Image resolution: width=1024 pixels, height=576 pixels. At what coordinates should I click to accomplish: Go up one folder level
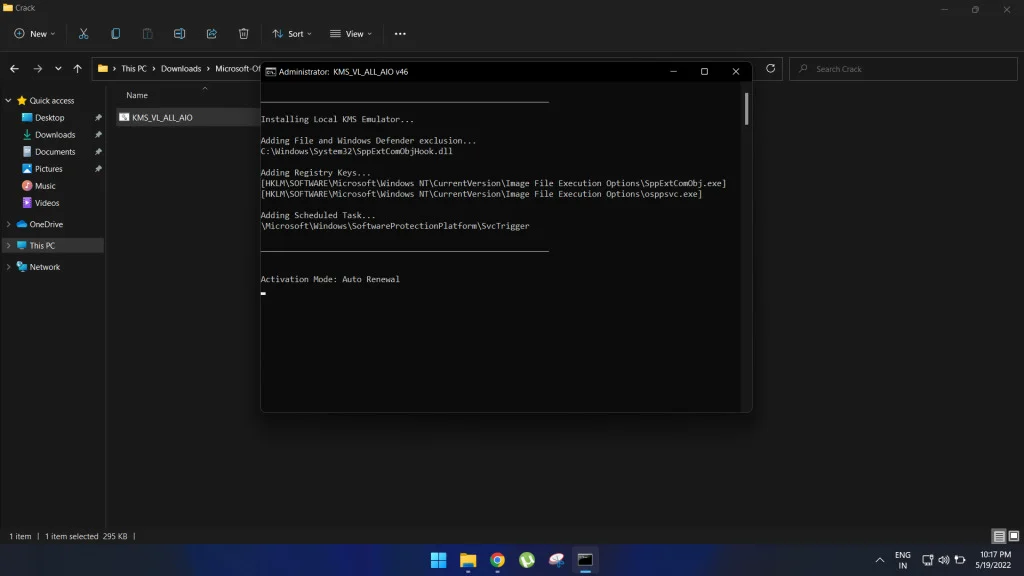click(78, 69)
